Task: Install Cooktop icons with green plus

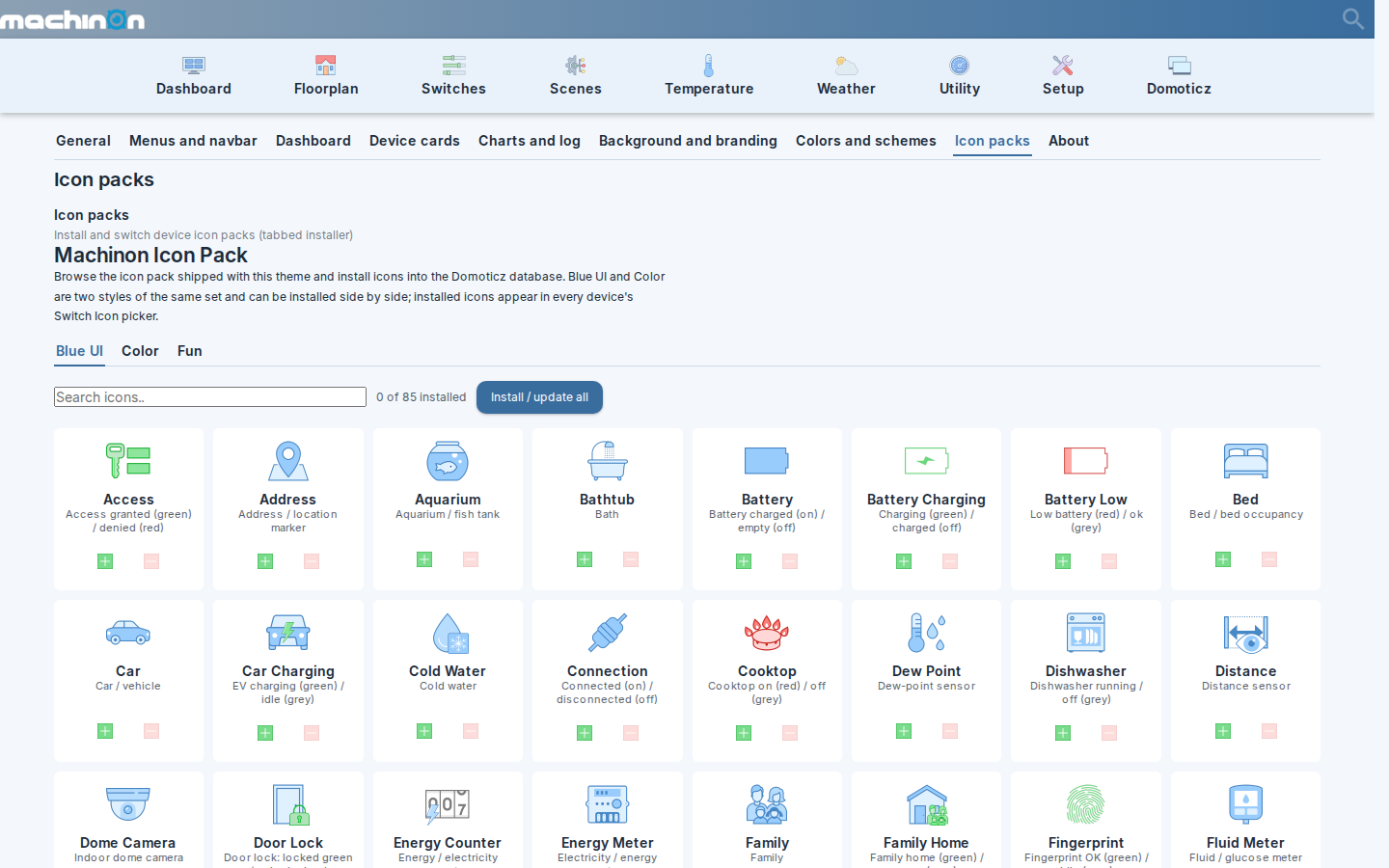Action: 744,733
